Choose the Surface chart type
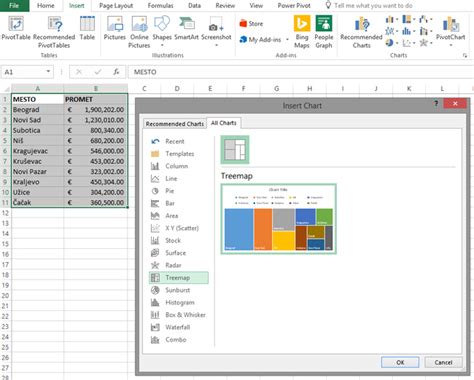This screenshot has width=474, height=380. point(179,253)
